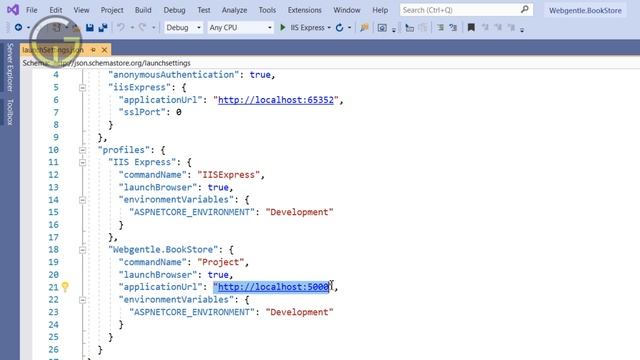Collapse the IIS Express profile on line 11

(82, 162)
